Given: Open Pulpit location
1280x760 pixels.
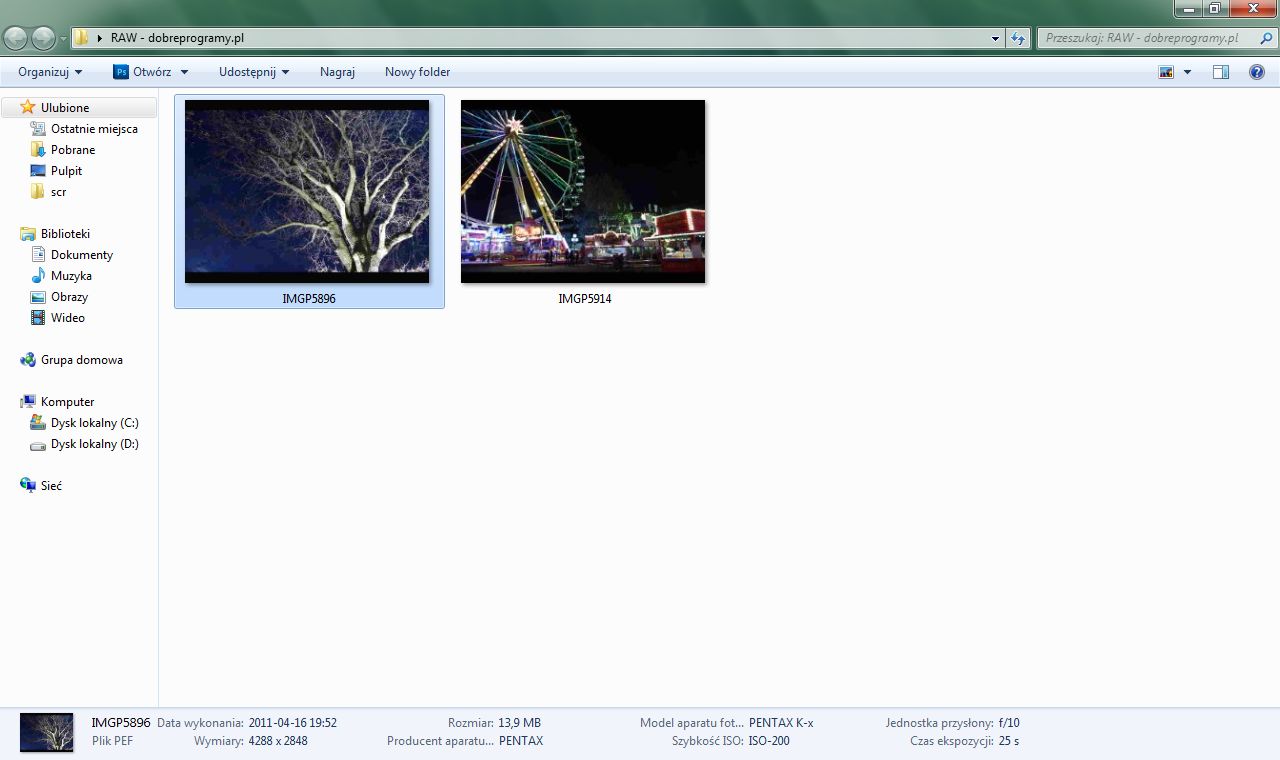Looking at the screenshot, I should pyautogui.click(x=67, y=170).
